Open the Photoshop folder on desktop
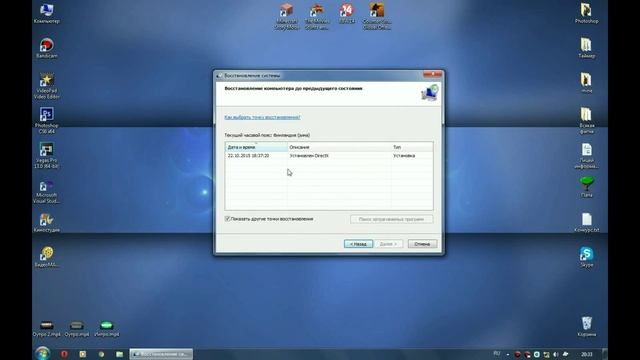 587,13
